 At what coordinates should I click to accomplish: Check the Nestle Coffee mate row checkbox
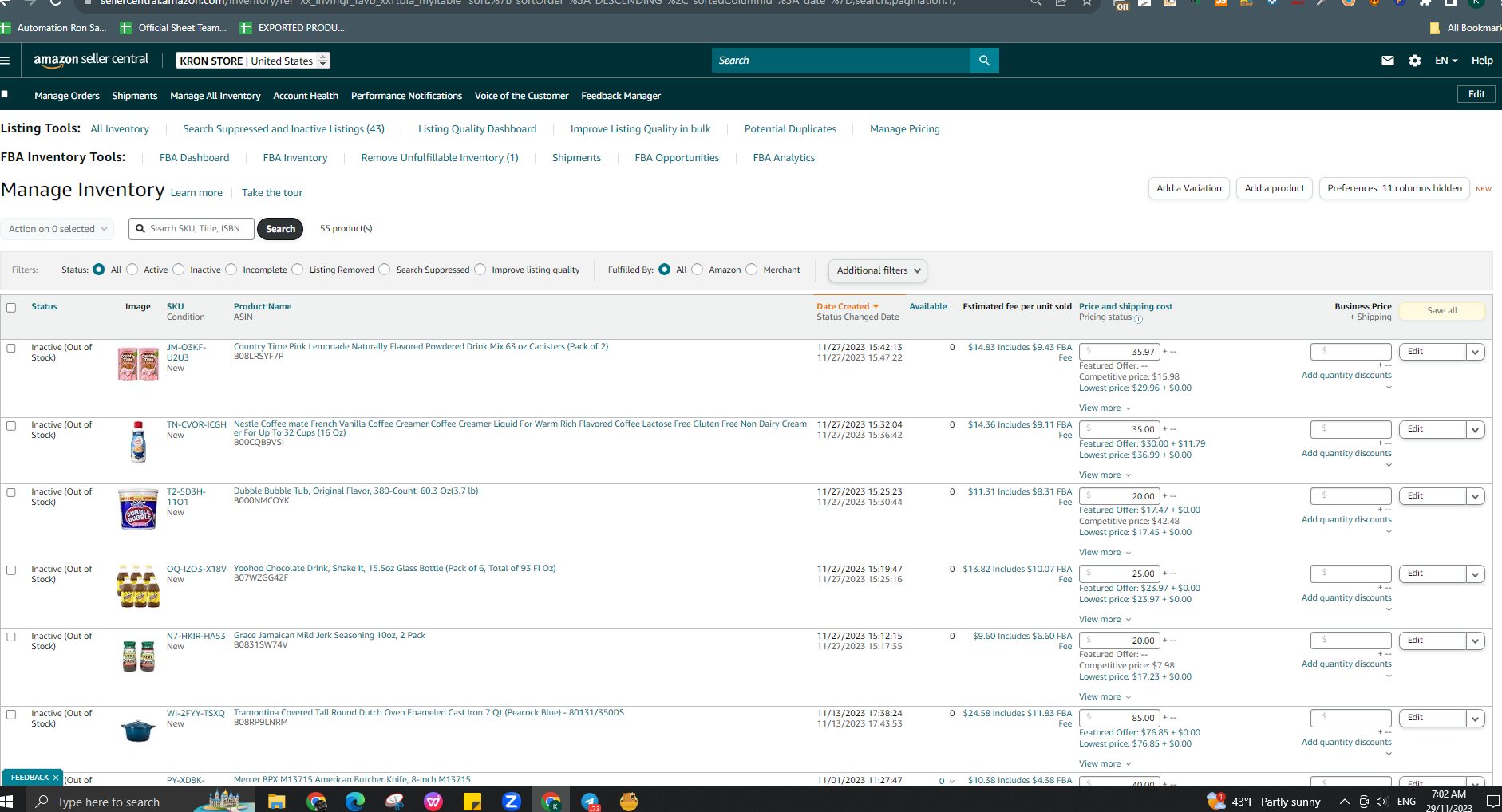[x=11, y=426]
